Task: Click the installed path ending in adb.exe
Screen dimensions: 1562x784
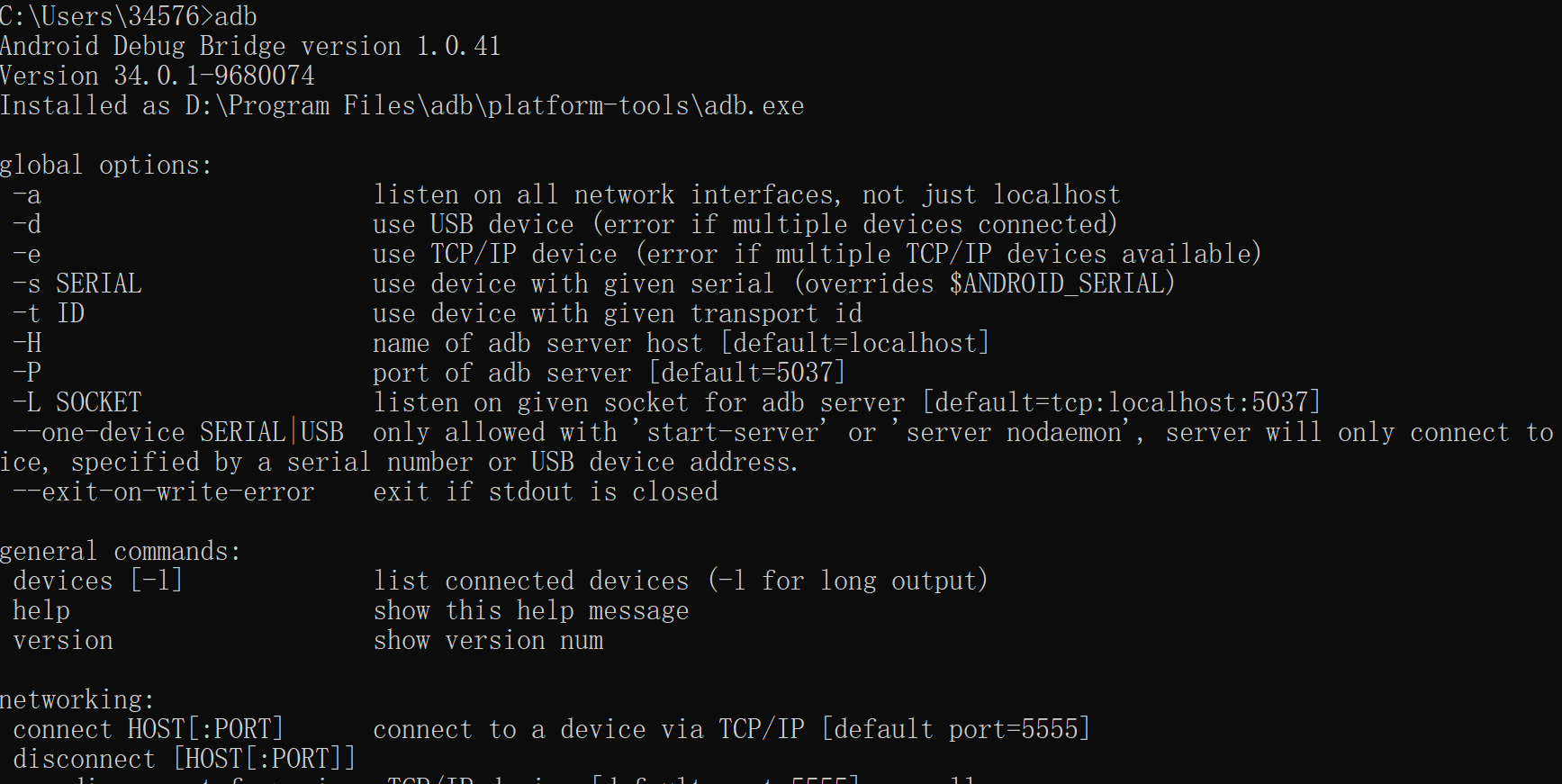Action: (494, 105)
